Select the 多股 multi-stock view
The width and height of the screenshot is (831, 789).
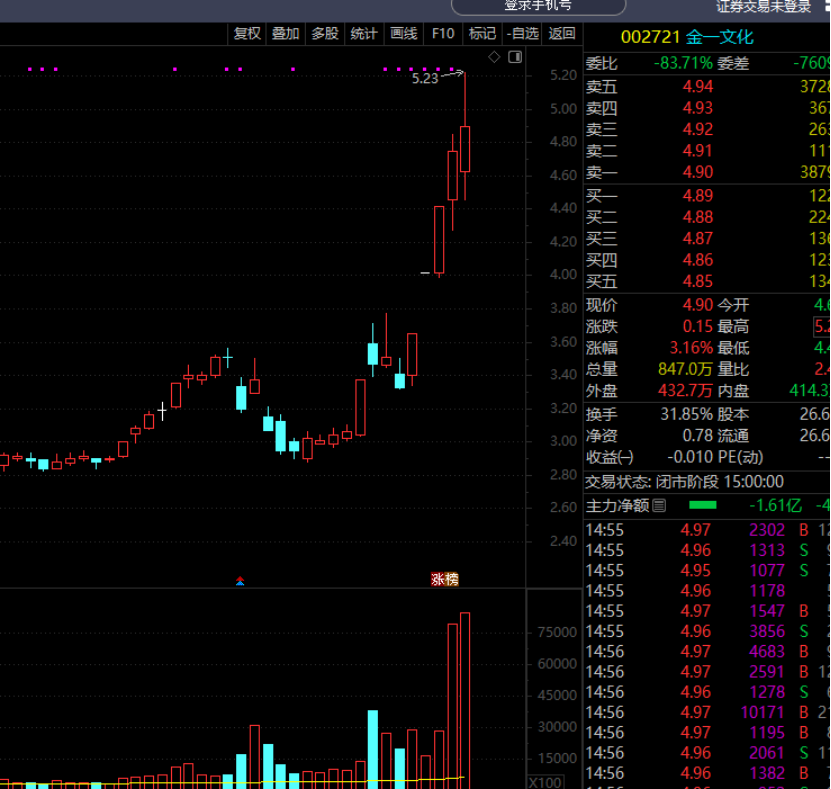tap(325, 34)
